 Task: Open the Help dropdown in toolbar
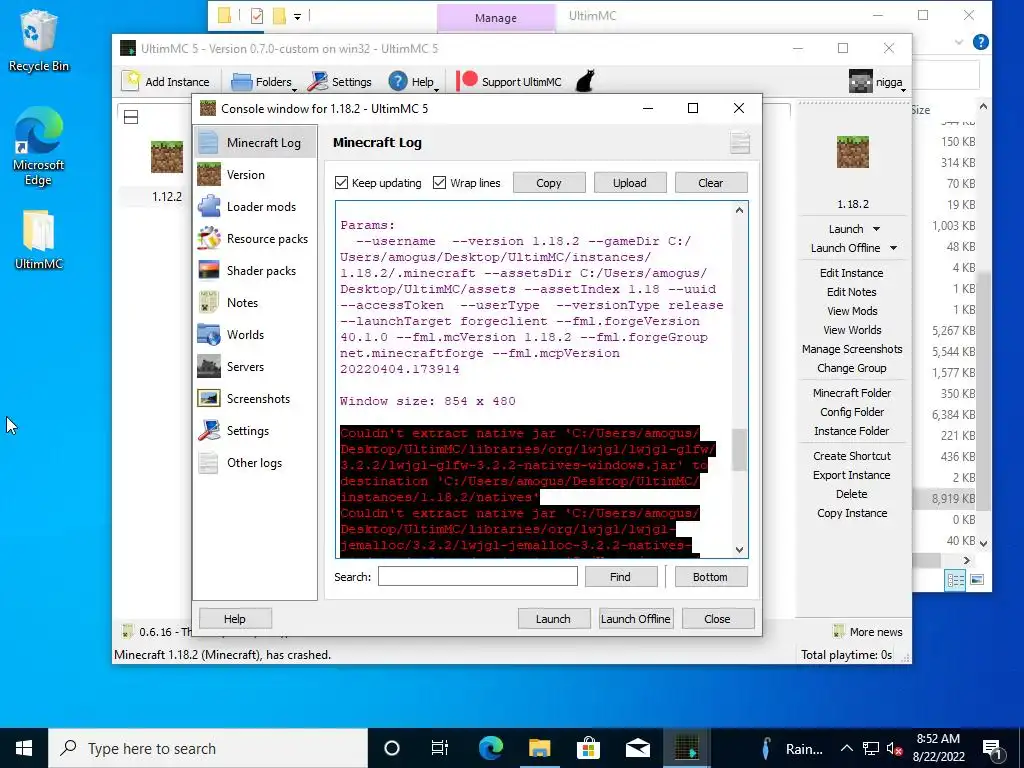click(x=413, y=82)
